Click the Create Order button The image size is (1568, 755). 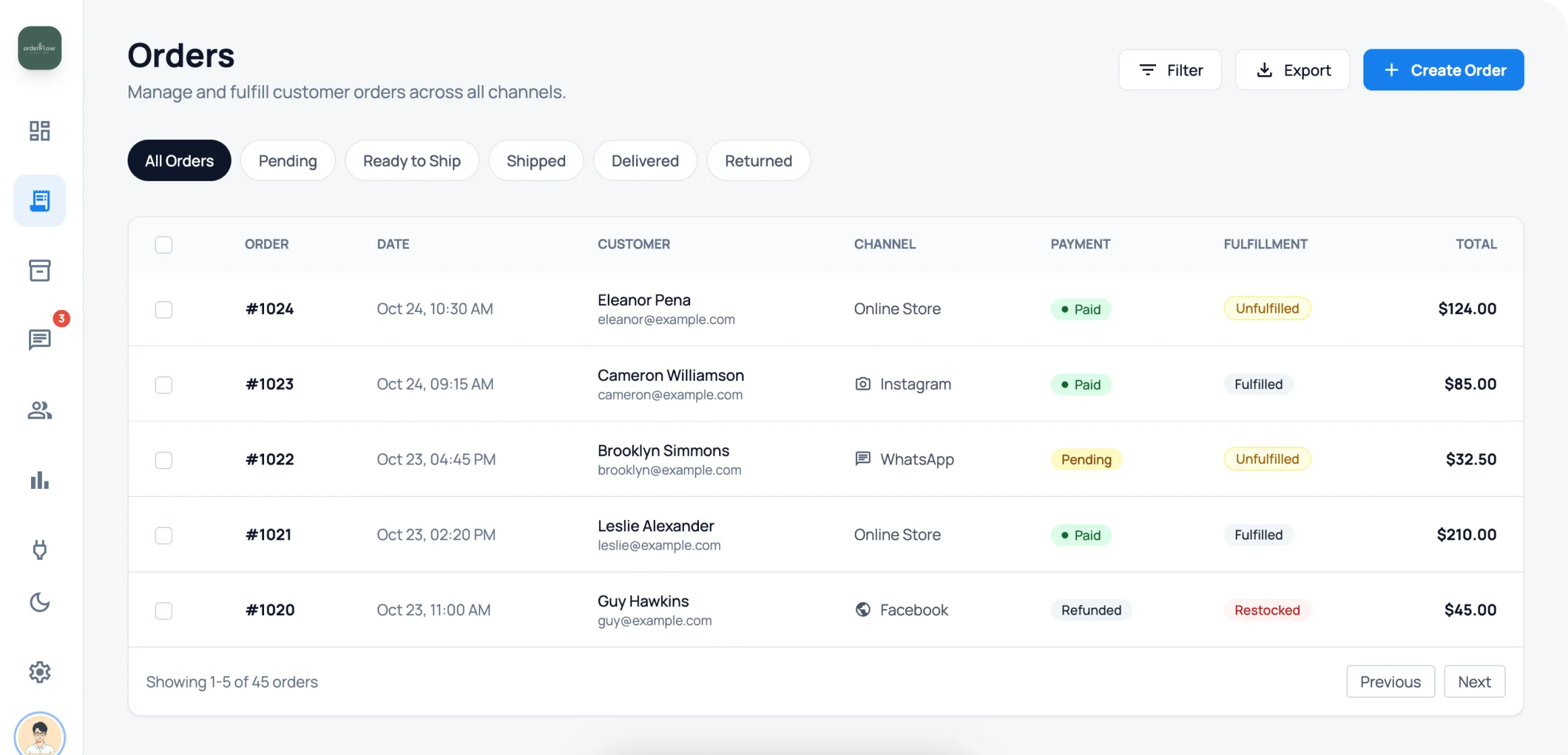click(x=1443, y=70)
